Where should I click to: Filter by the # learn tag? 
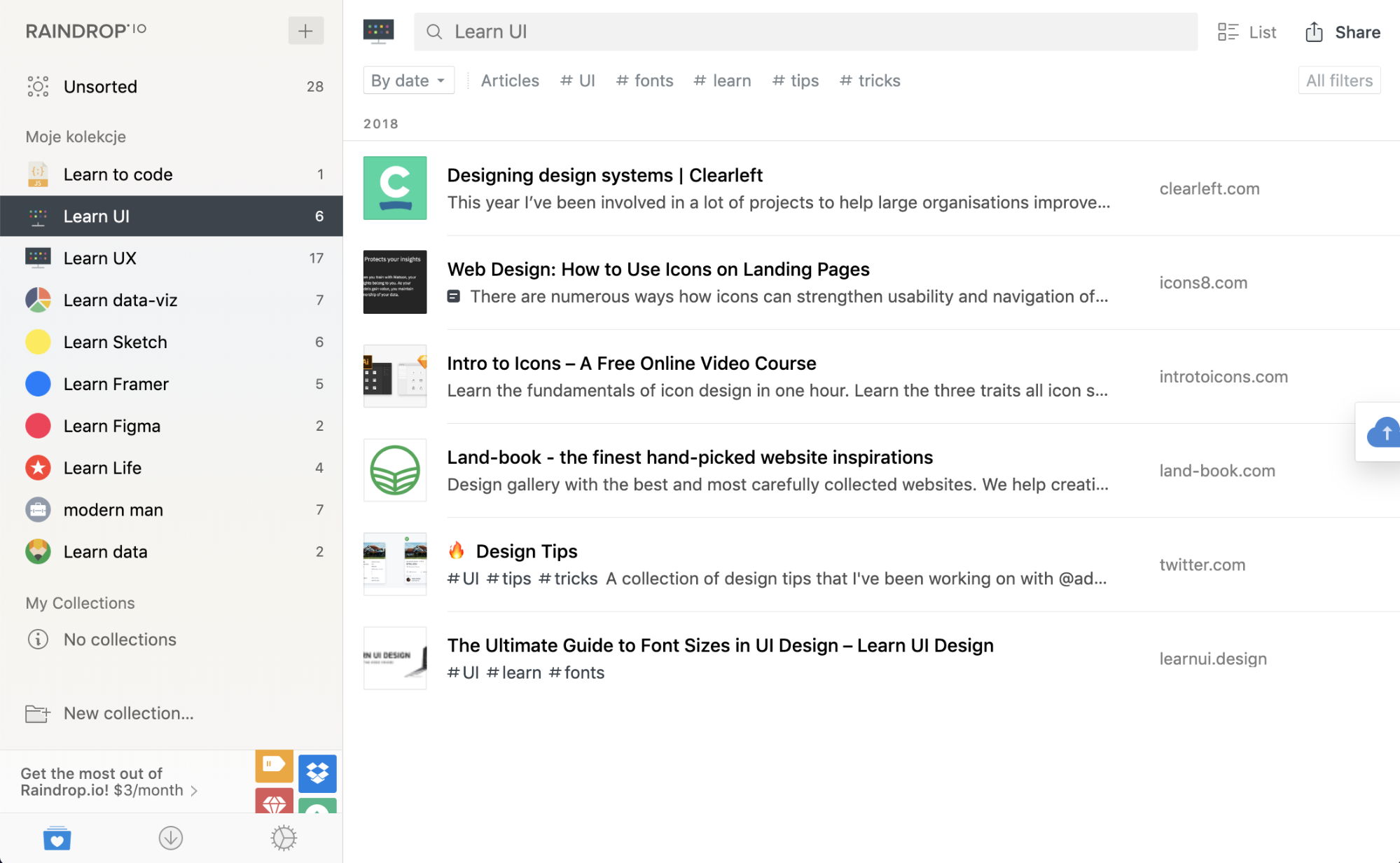(x=722, y=81)
